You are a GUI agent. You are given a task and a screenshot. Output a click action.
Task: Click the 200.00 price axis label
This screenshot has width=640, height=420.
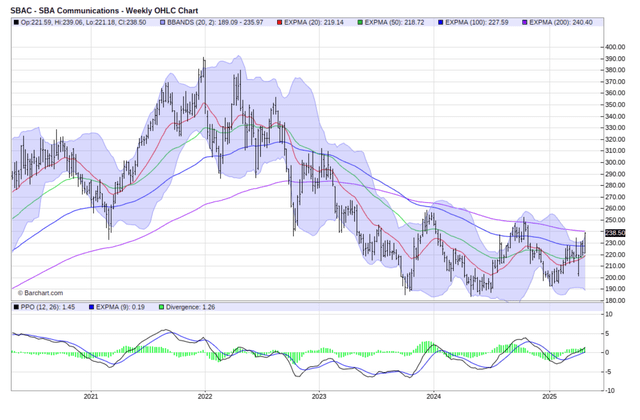[615, 278]
